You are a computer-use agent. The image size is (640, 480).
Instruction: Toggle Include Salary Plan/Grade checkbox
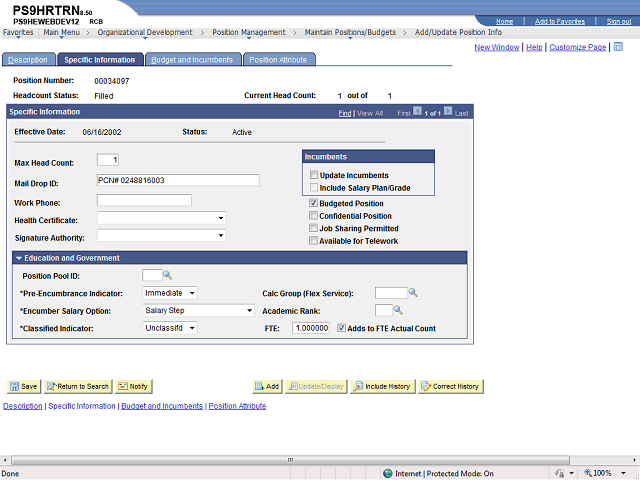click(x=314, y=187)
